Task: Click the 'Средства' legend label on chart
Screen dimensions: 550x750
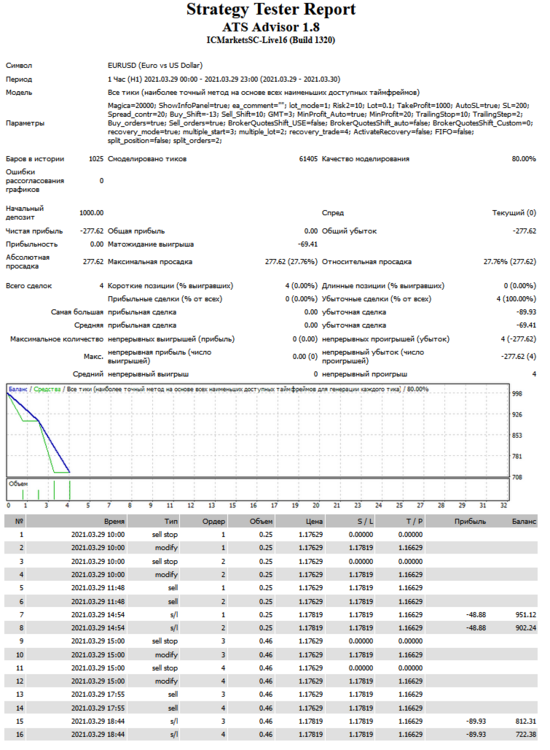Action: click(x=47, y=389)
